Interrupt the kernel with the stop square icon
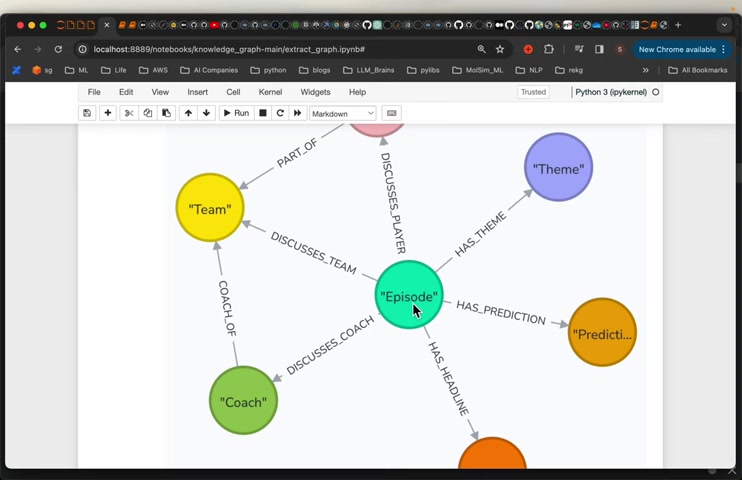 (263, 113)
